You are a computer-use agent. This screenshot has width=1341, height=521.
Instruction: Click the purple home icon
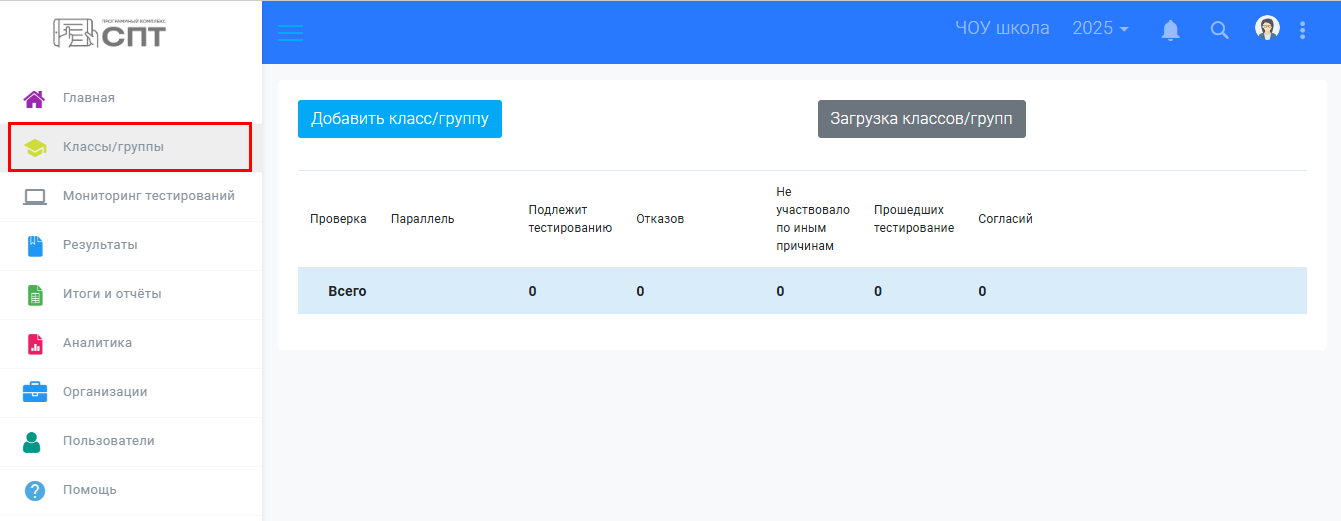(34, 98)
